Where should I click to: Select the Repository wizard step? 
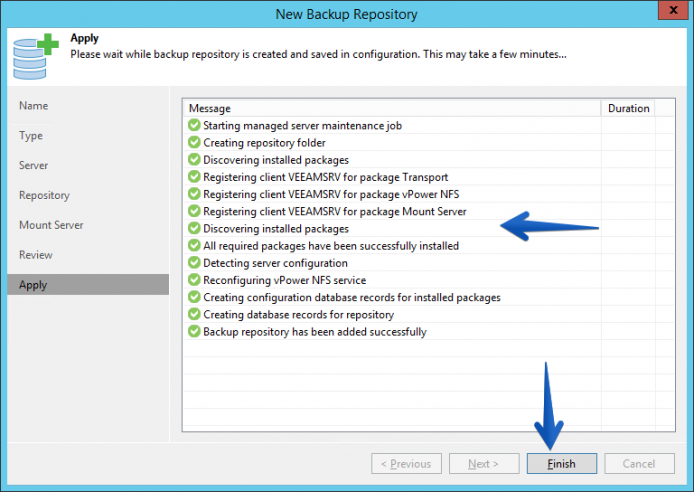point(44,196)
